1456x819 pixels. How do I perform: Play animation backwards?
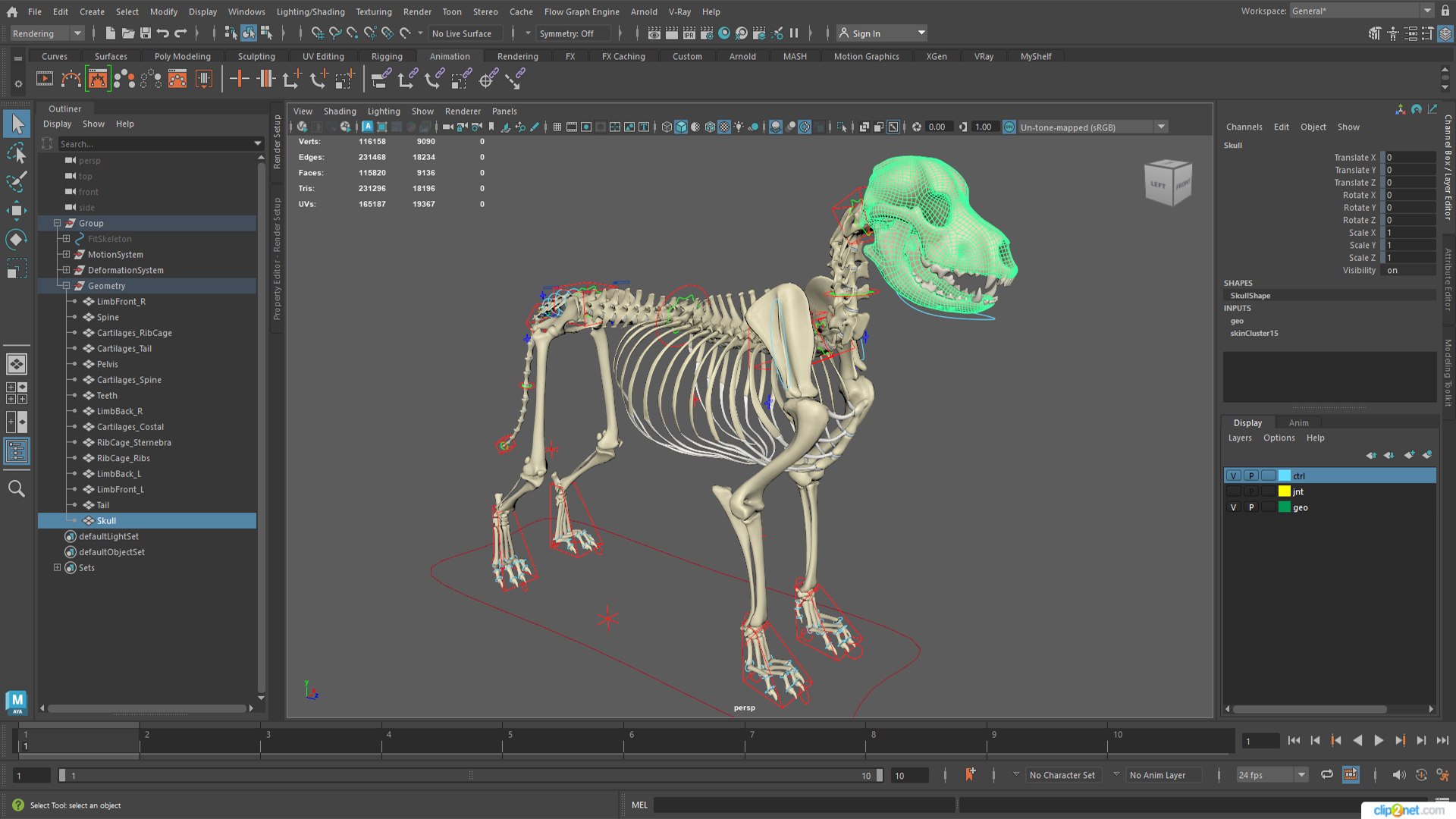(1357, 741)
